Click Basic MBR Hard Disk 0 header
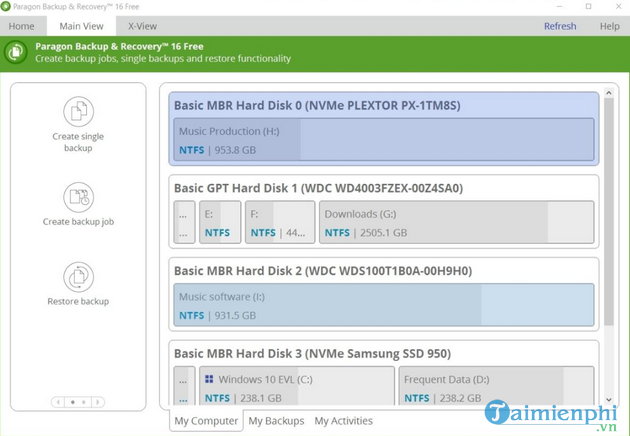630x436 pixels. coord(317,105)
